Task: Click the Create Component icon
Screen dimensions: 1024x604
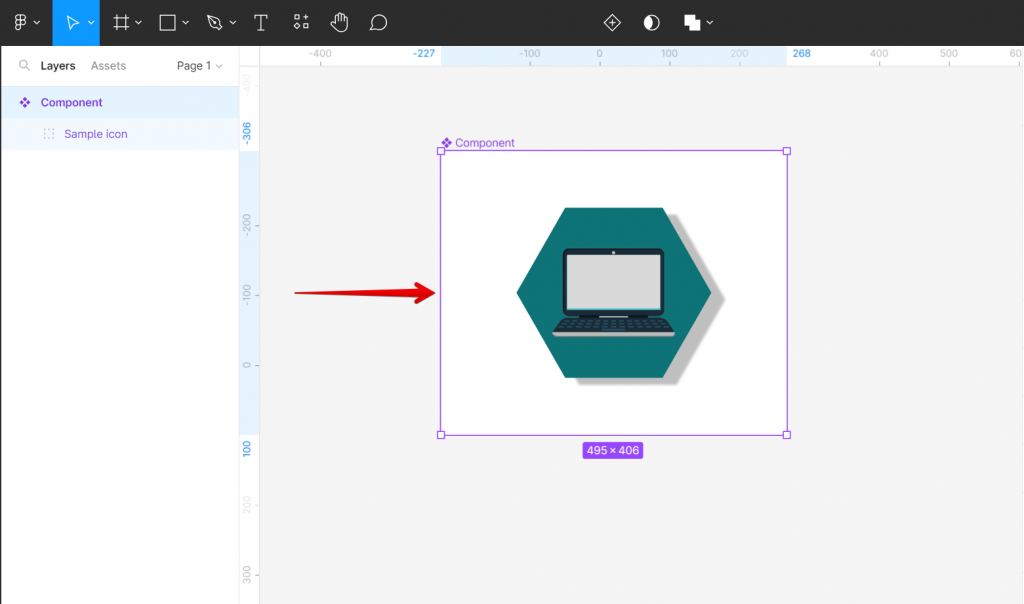Action: [611, 22]
